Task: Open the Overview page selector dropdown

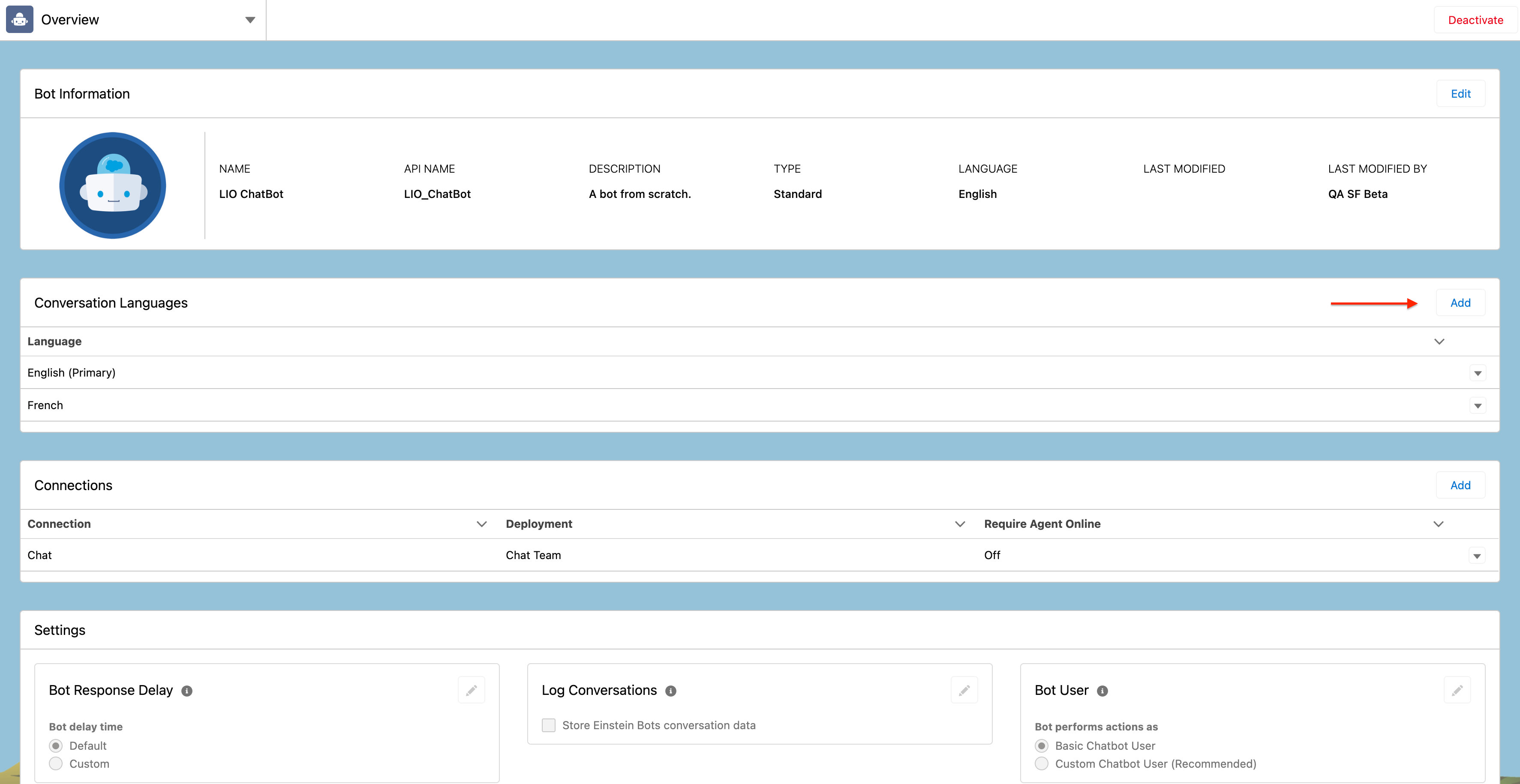Action: (x=250, y=20)
